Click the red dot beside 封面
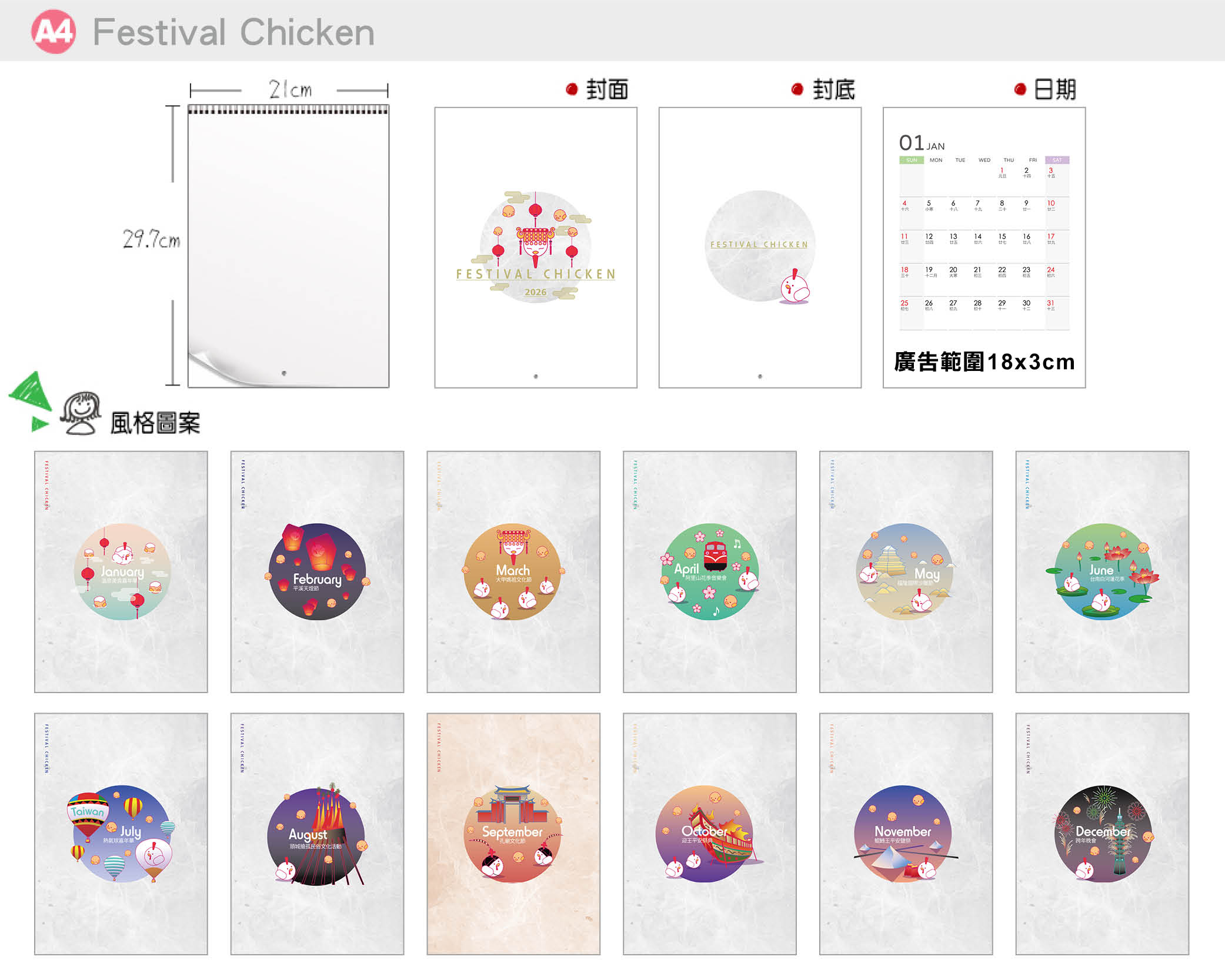 (x=572, y=89)
